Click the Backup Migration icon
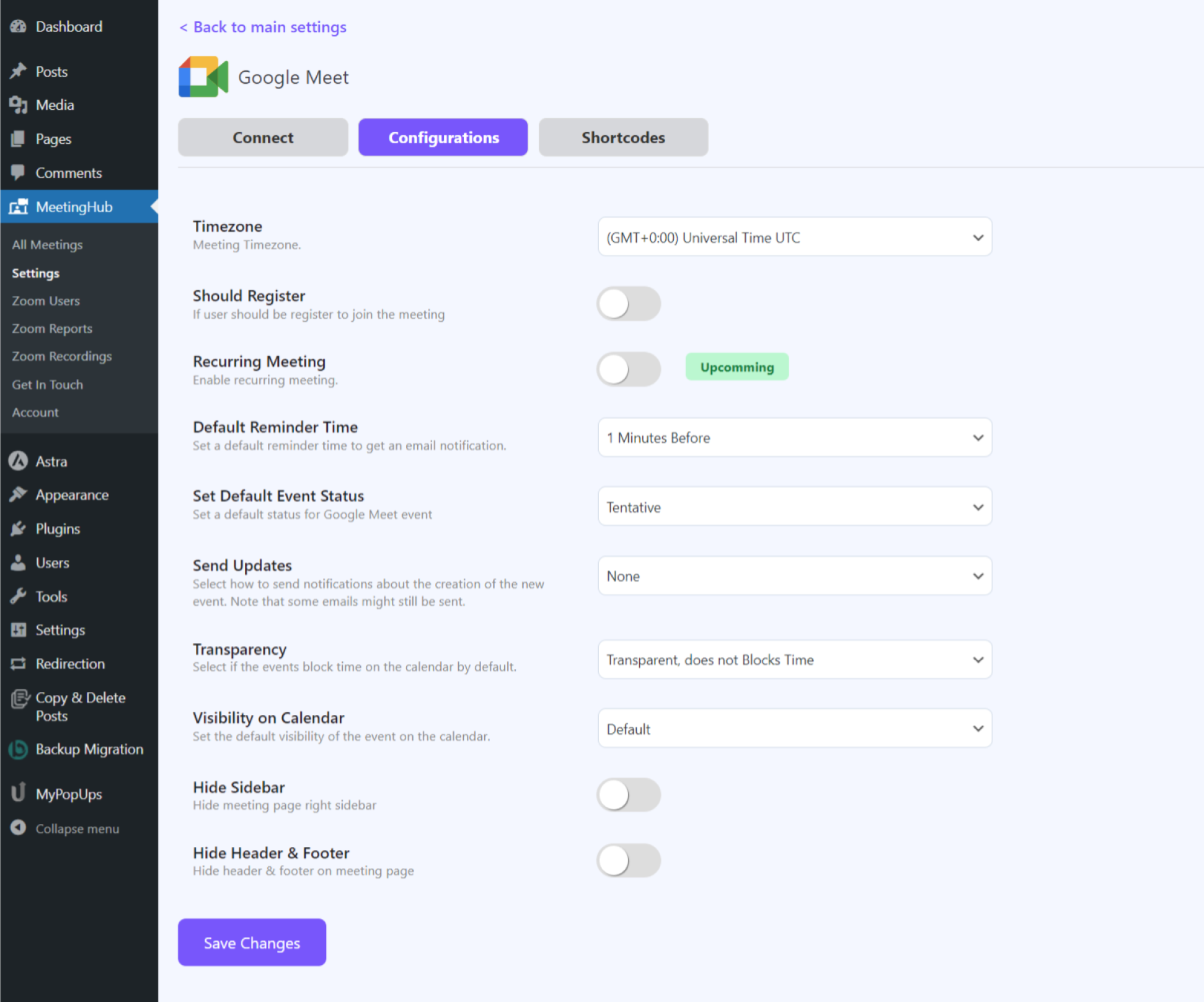 [x=19, y=749]
